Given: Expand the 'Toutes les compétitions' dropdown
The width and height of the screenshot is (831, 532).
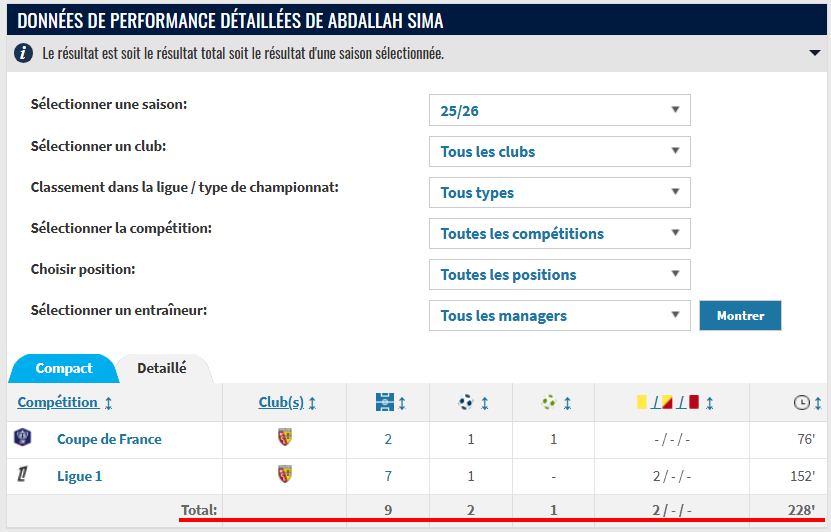Looking at the screenshot, I should tap(559, 233).
